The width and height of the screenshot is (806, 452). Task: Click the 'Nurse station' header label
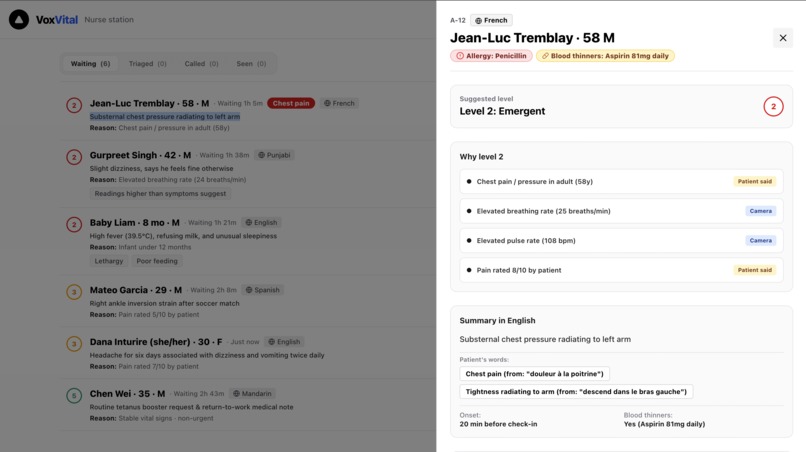pyautogui.click(x=109, y=20)
